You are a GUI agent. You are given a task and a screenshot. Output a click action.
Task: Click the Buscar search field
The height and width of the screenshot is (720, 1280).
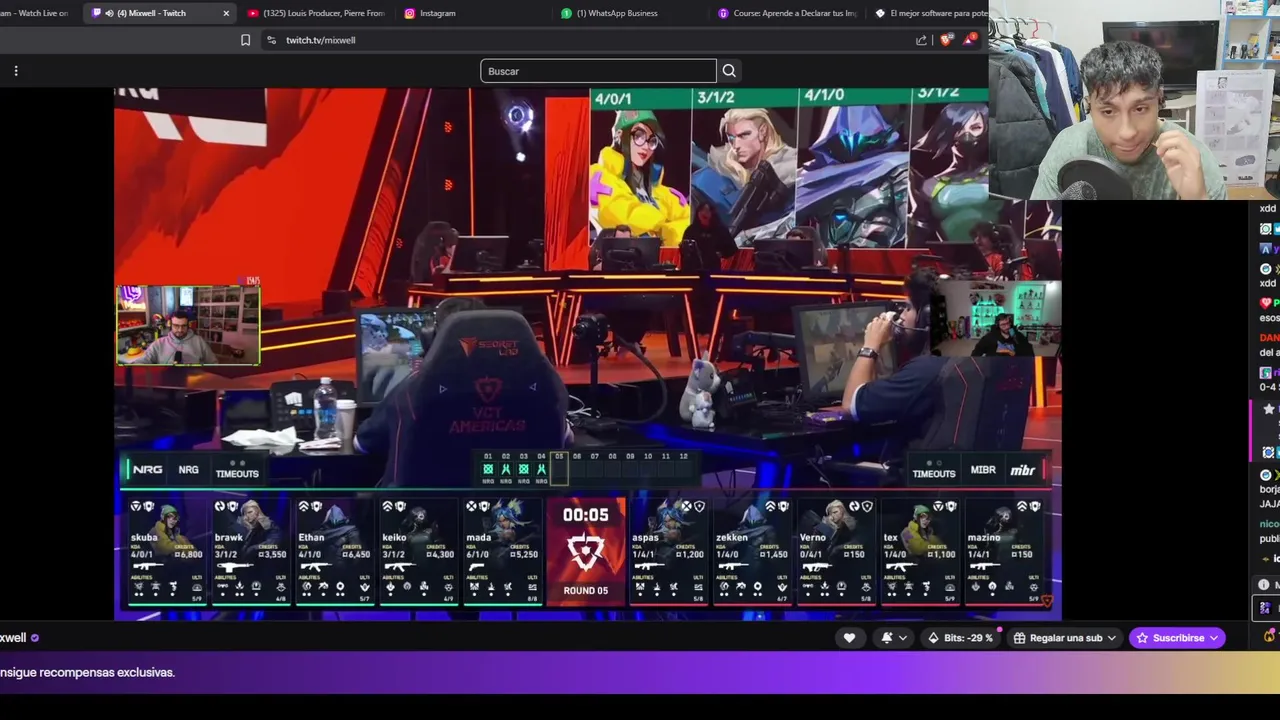tap(598, 71)
